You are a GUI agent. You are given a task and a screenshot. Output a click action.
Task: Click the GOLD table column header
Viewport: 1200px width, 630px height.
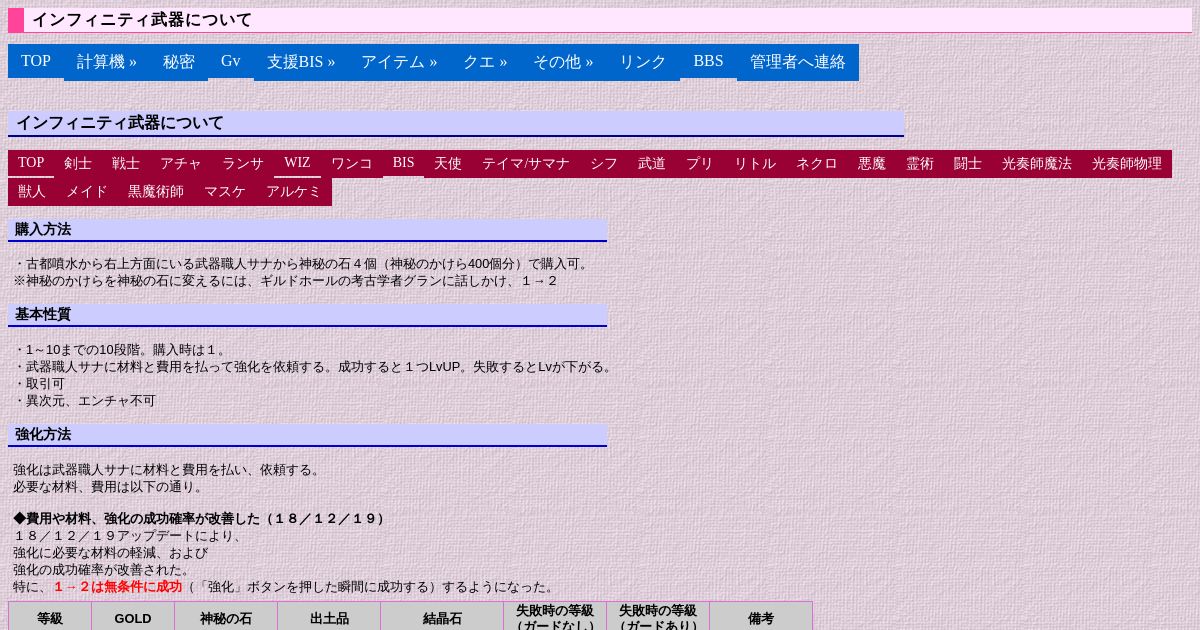pyautogui.click(x=133, y=618)
